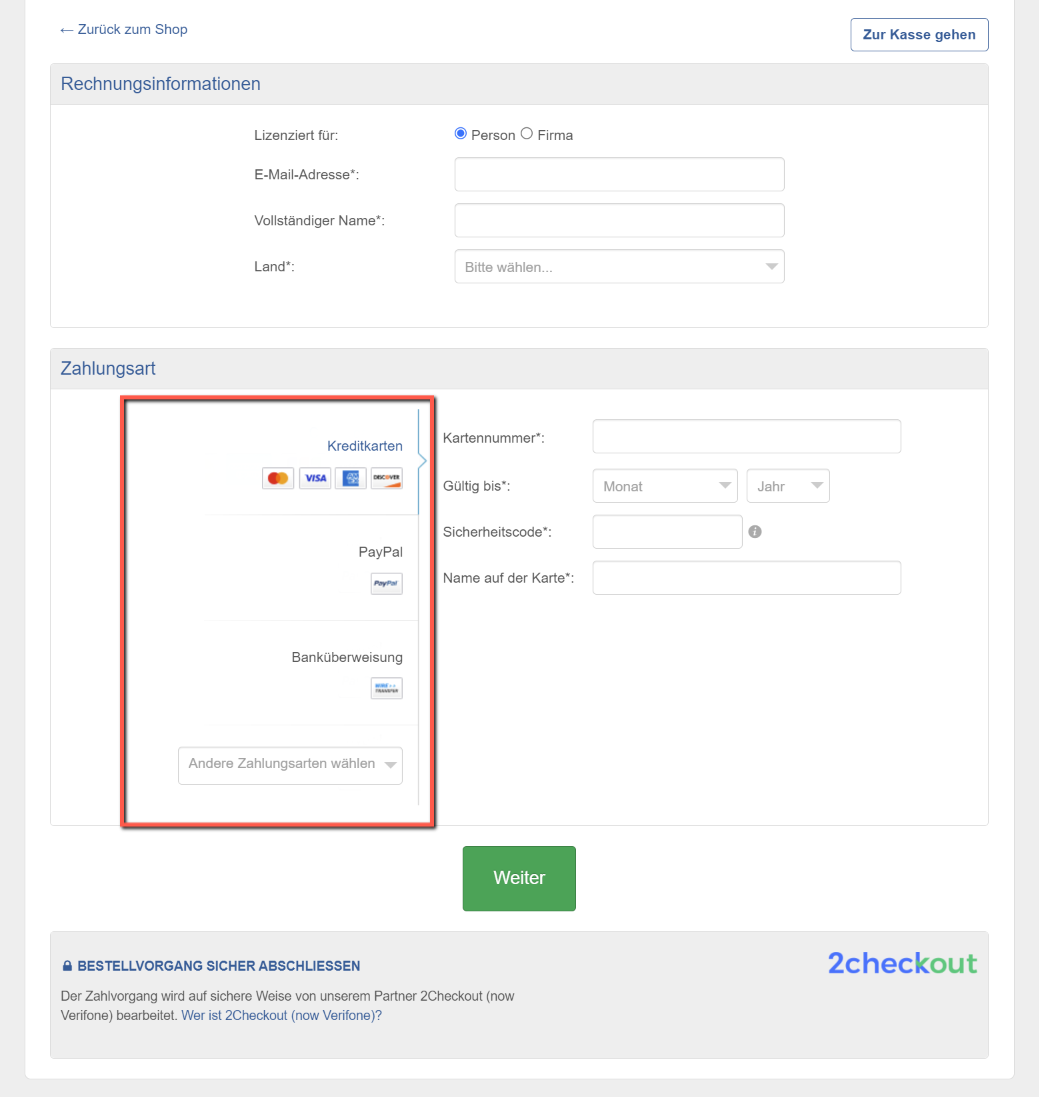1039x1097 pixels.
Task: Click the PayPal logo icon
Action: (x=386, y=584)
